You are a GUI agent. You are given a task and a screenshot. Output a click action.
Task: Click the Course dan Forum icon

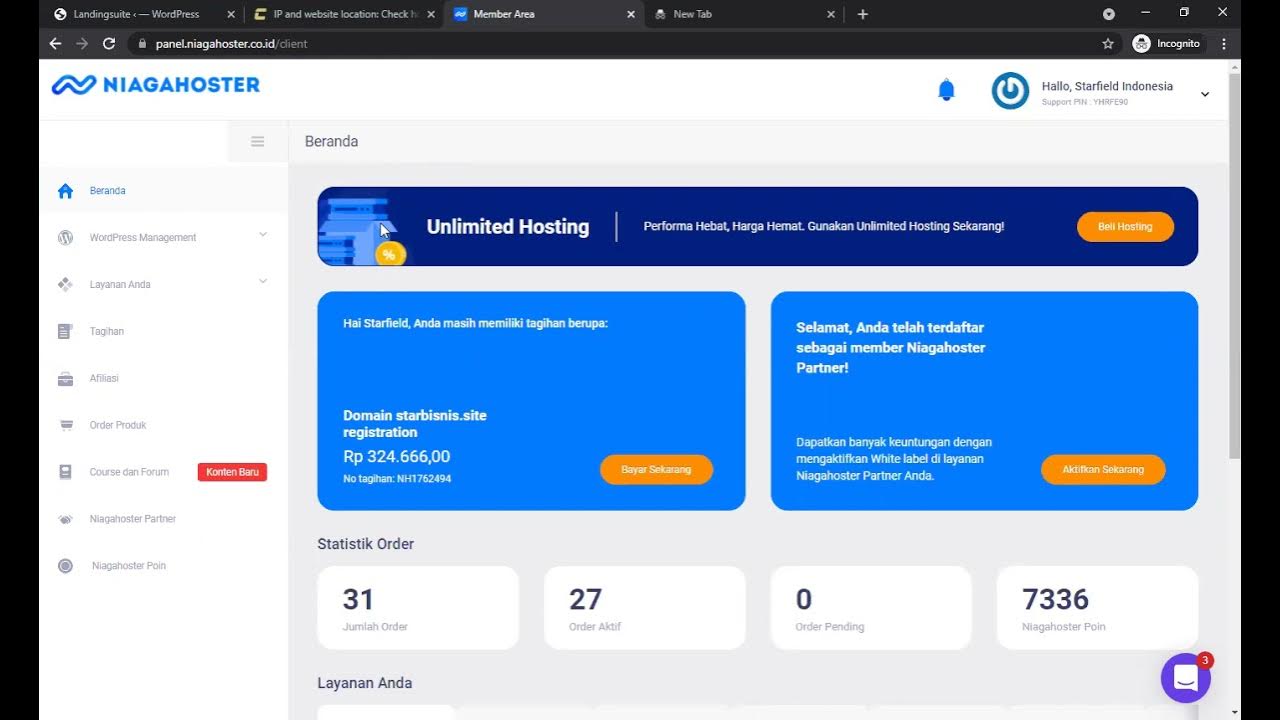click(x=65, y=472)
